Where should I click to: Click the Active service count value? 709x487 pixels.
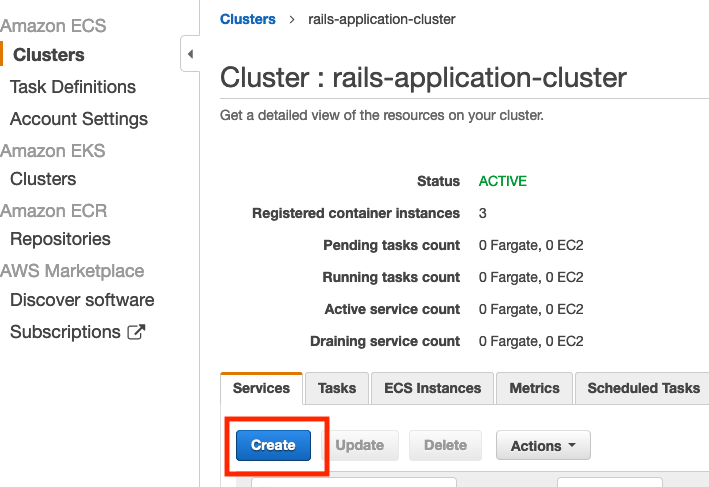[531, 309]
